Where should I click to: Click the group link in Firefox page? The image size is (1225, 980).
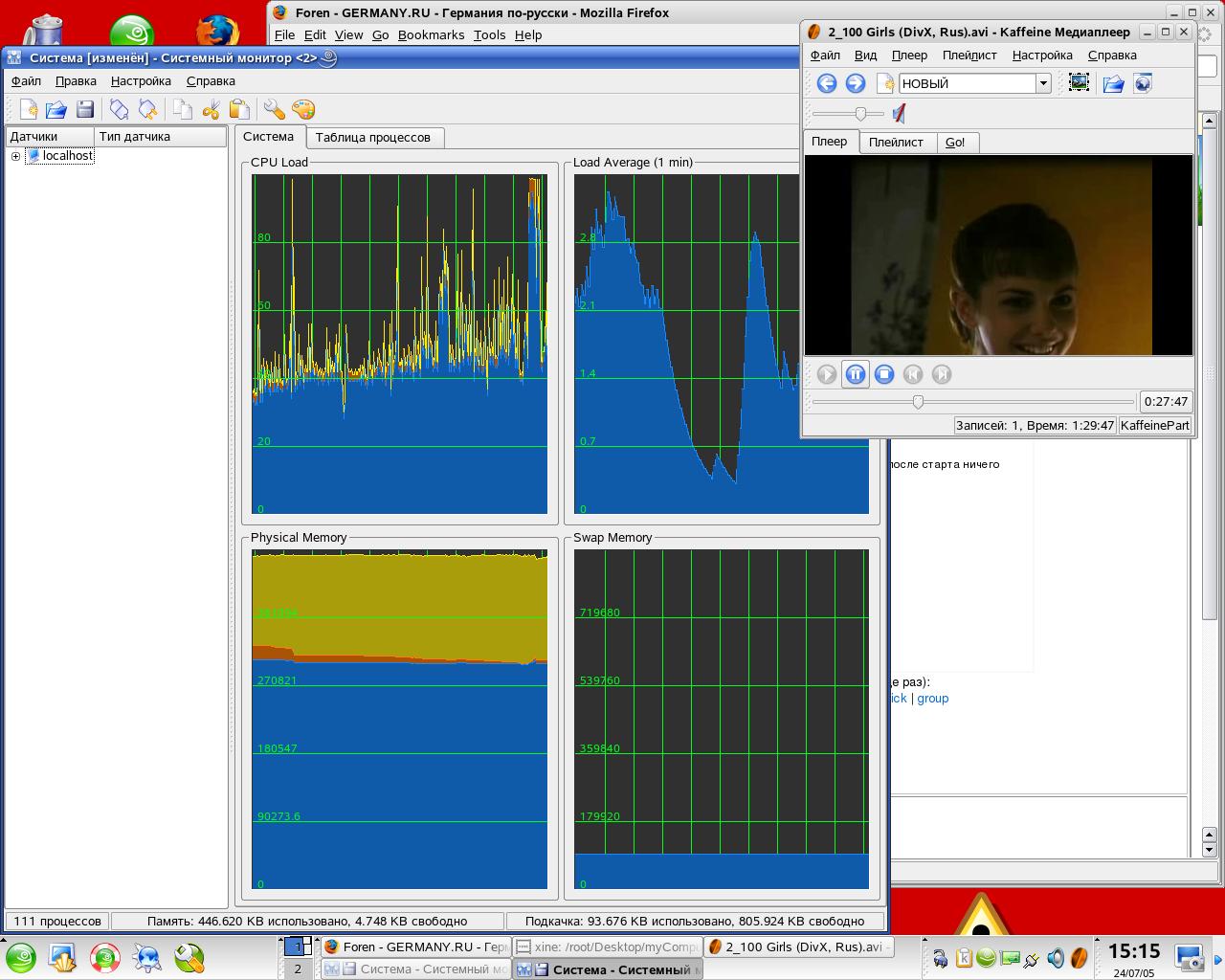[932, 699]
